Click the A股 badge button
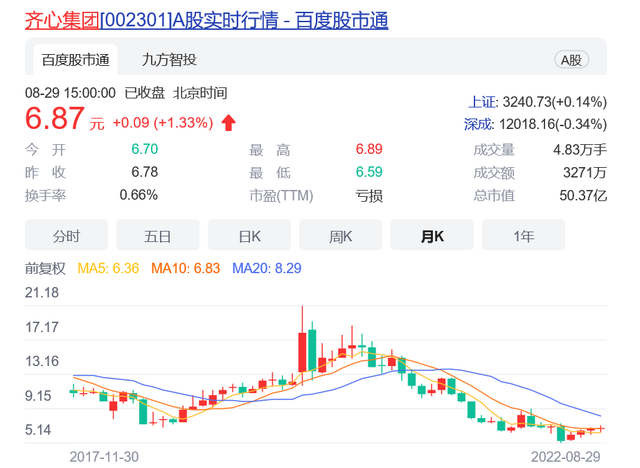Viewport: 640px width, 468px height. 572,61
